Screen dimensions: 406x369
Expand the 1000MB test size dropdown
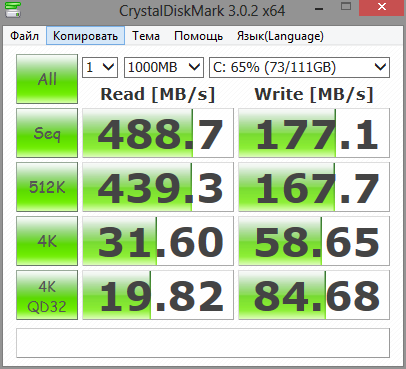point(164,67)
